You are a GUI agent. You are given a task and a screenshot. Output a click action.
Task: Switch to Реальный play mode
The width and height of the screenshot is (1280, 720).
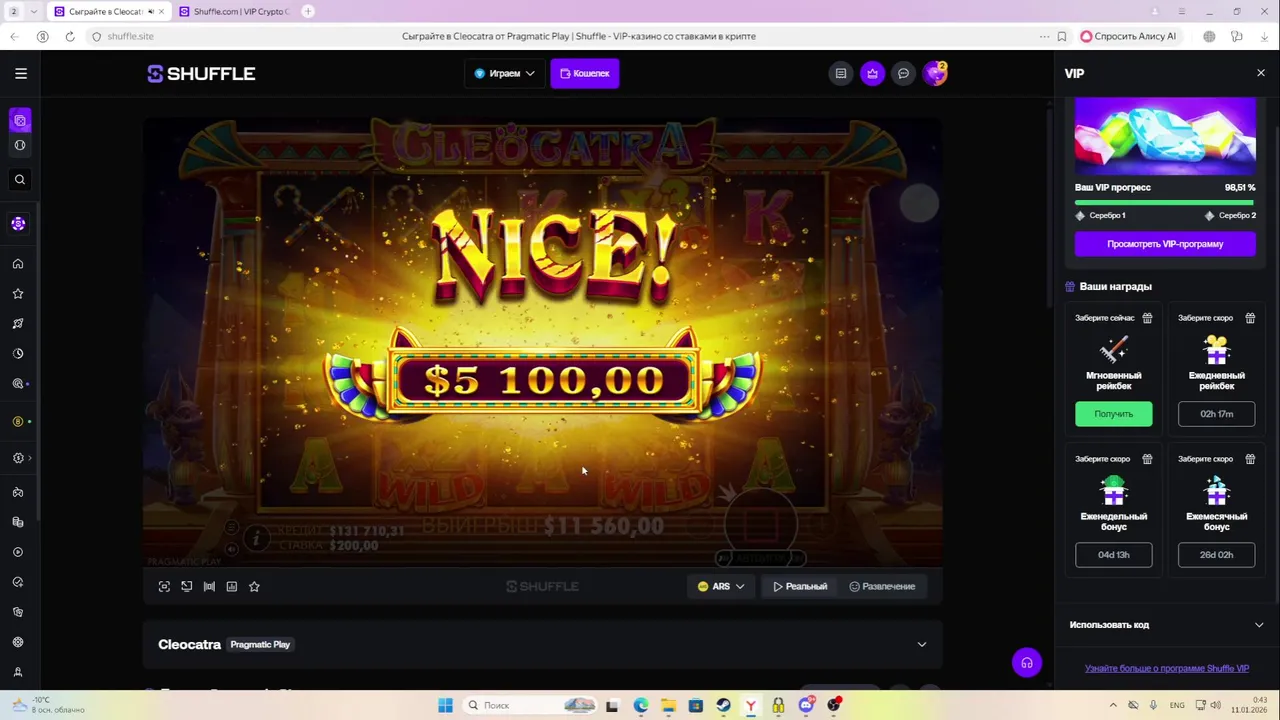pyautogui.click(x=800, y=587)
